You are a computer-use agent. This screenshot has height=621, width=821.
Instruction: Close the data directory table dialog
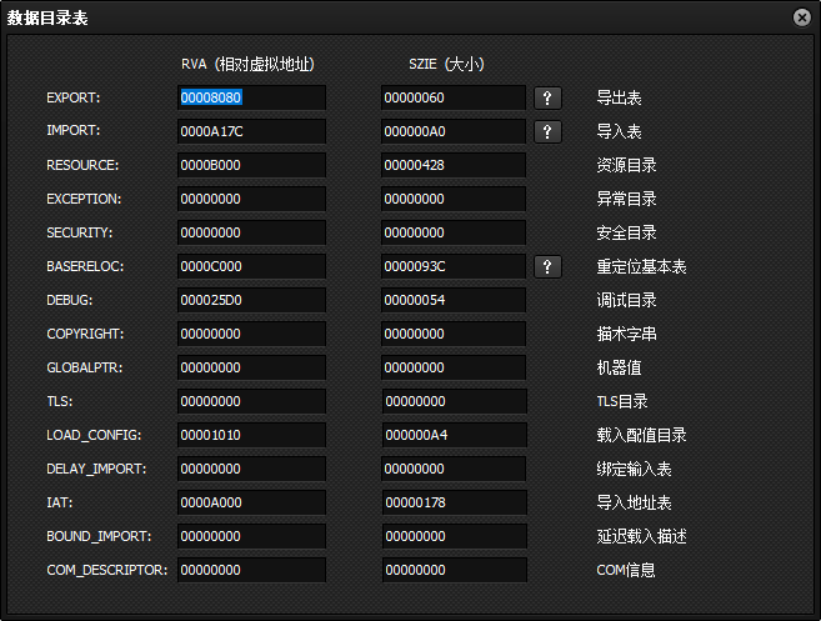click(802, 17)
